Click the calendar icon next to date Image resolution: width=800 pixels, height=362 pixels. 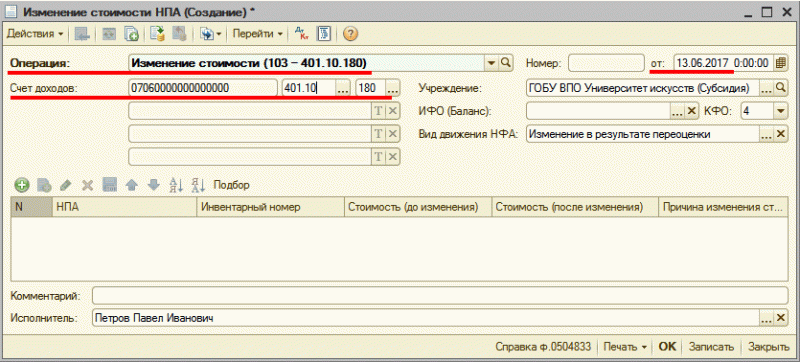779,63
